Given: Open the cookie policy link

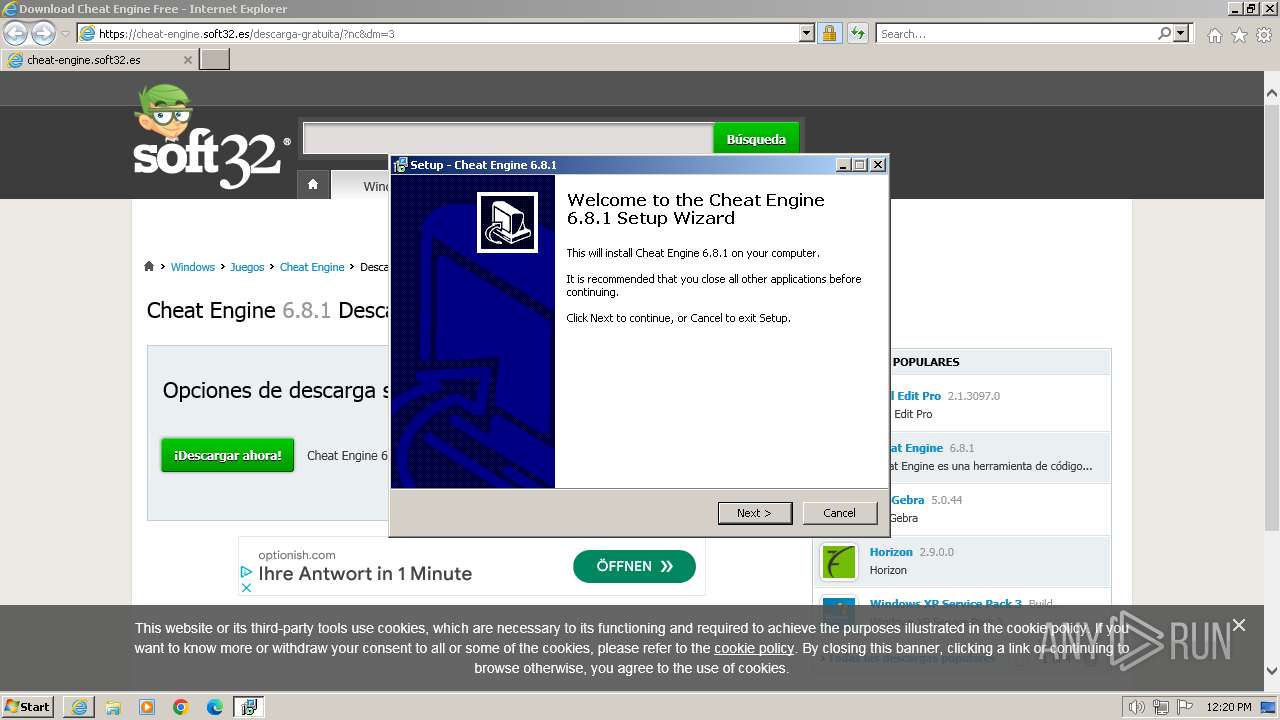Looking at the screenshot, I should pyautogui.click(x=754, y=648).
